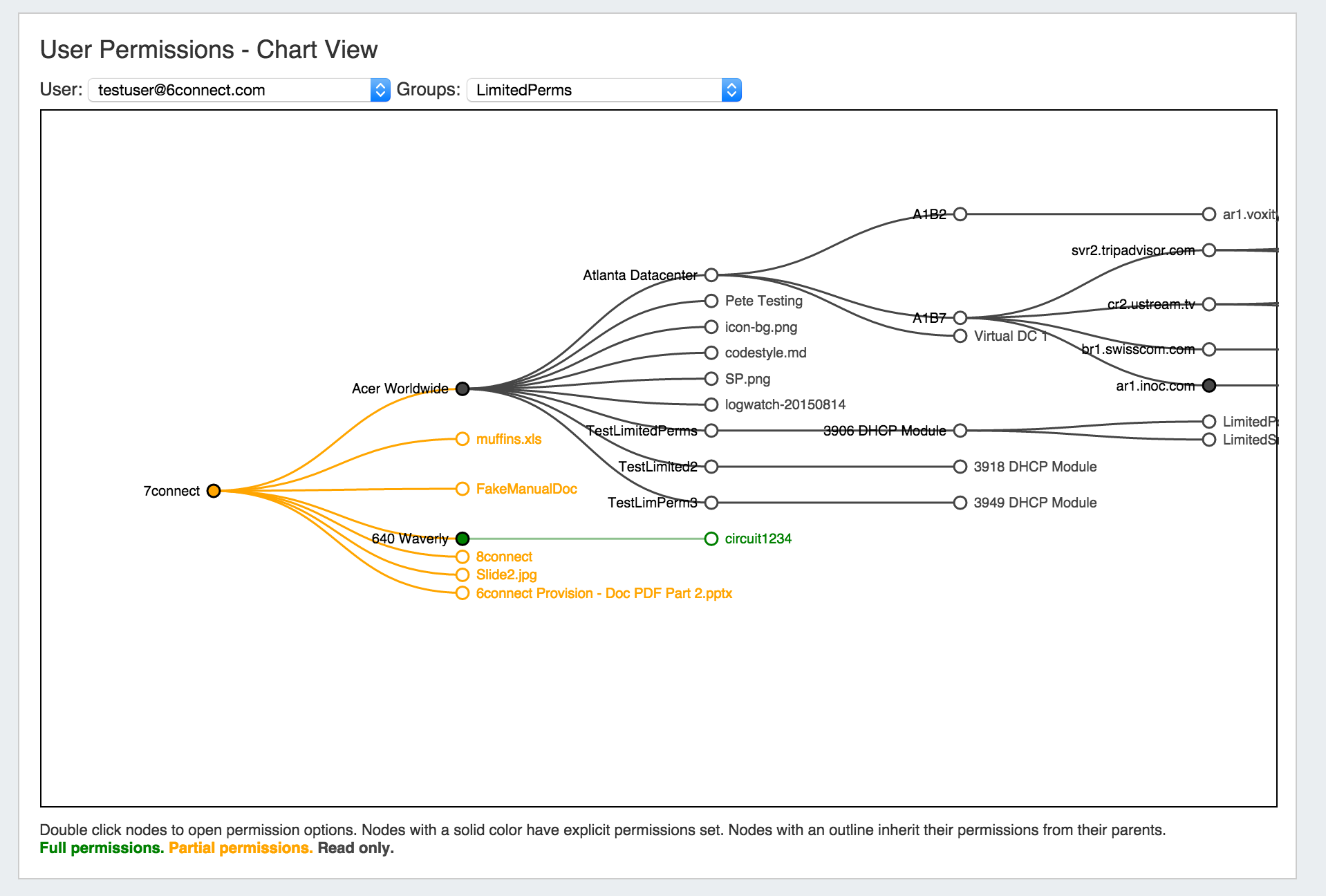This screenshot has height=896, width=1326.
Task: Click the Slide2.jpg orange node
Action: (463, 575)
